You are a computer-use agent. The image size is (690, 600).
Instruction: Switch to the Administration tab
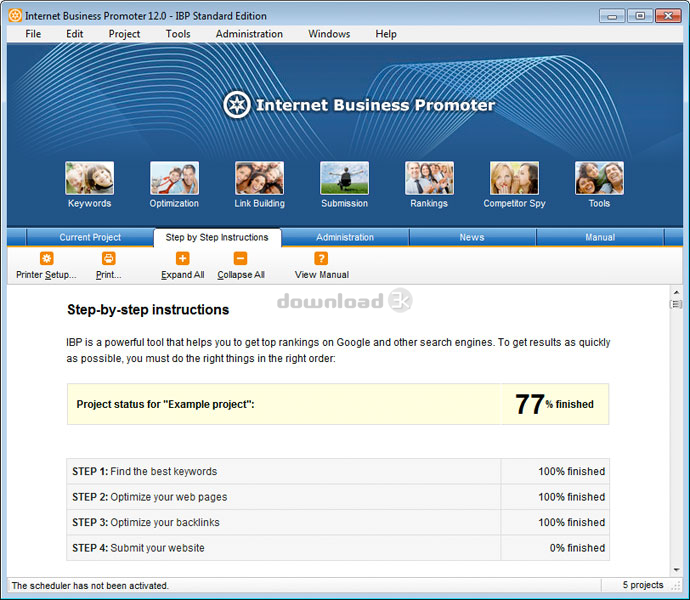pyautogui.click(x=345, y=237)
